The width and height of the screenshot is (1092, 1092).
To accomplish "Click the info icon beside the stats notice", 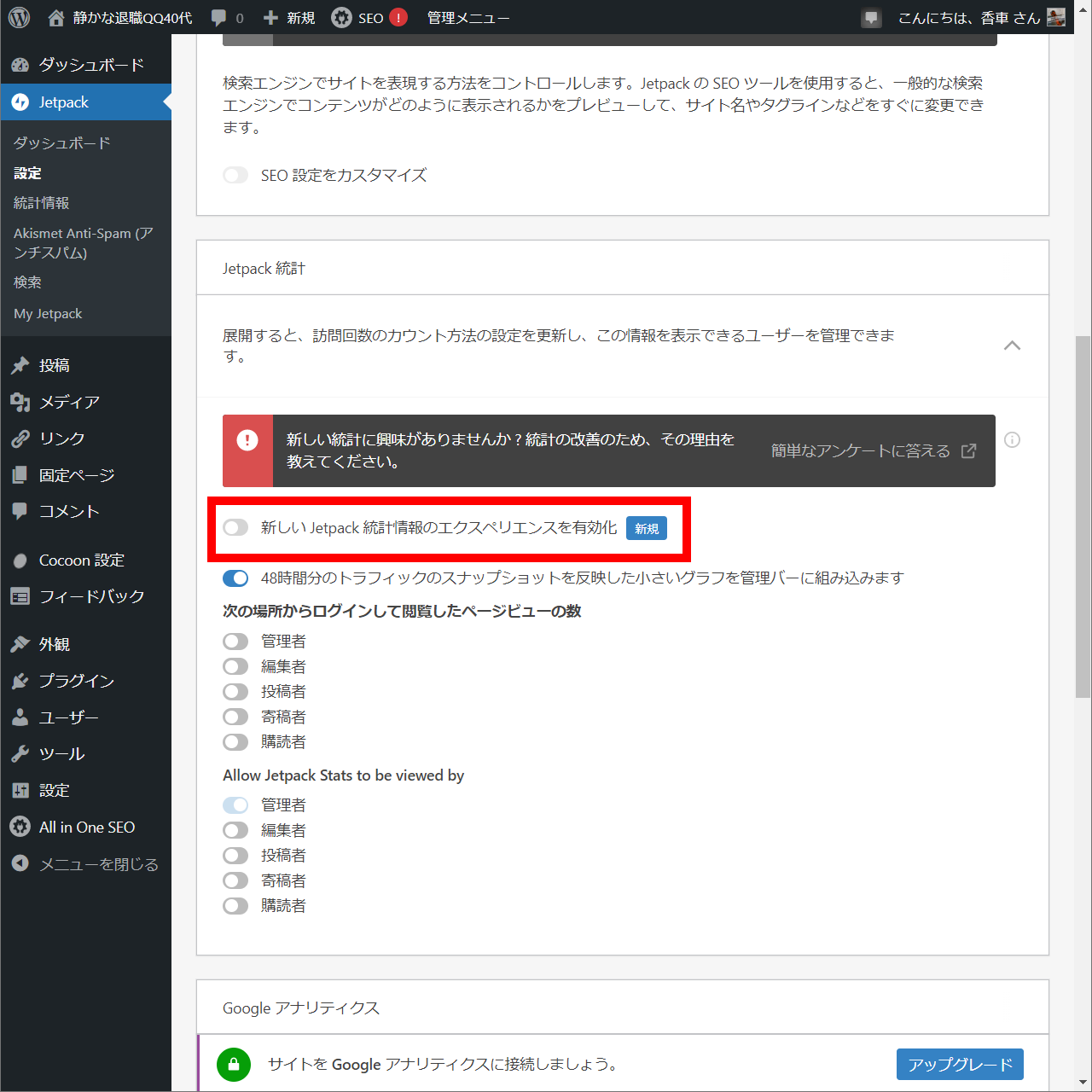I will click(x=1012, y=440).
